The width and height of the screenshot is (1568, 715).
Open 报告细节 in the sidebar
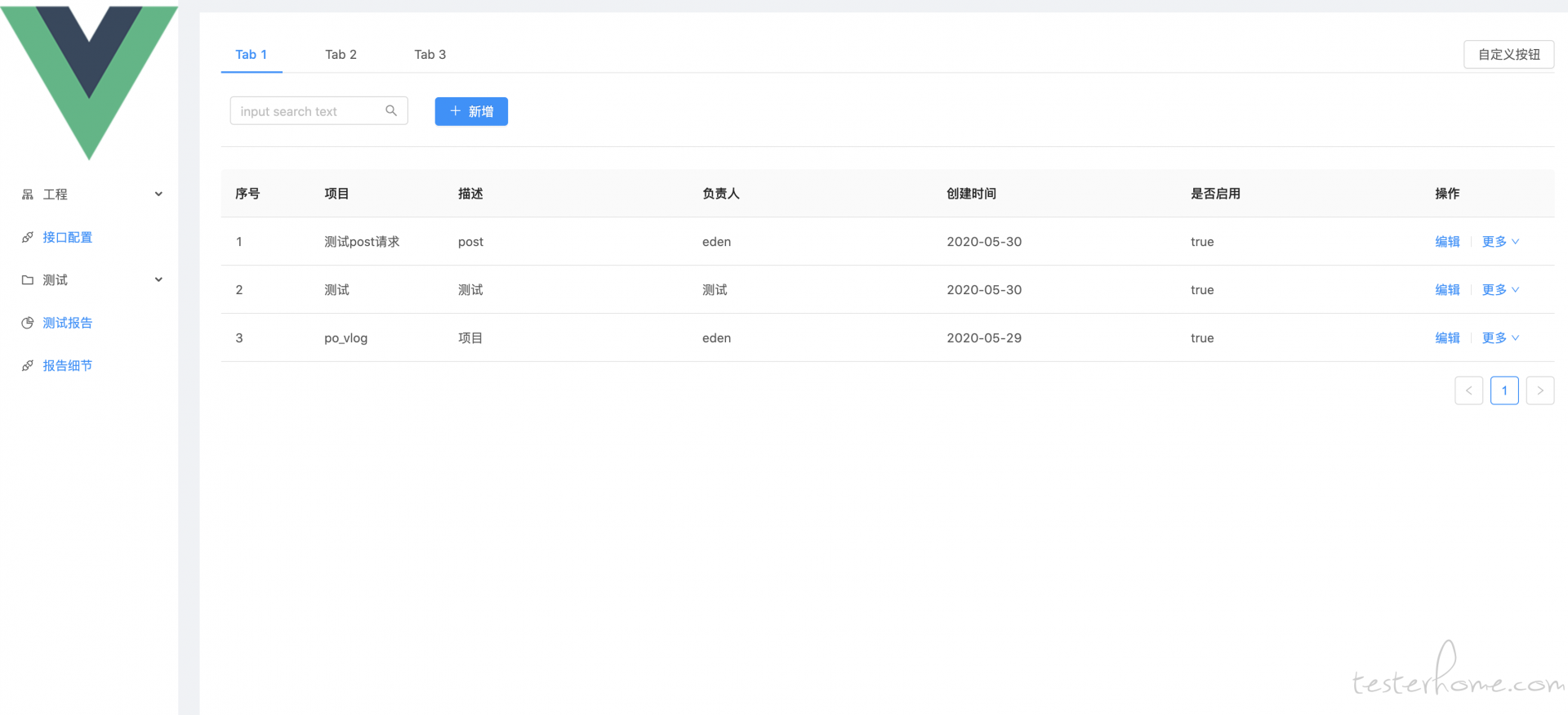(x=68, y=366)
